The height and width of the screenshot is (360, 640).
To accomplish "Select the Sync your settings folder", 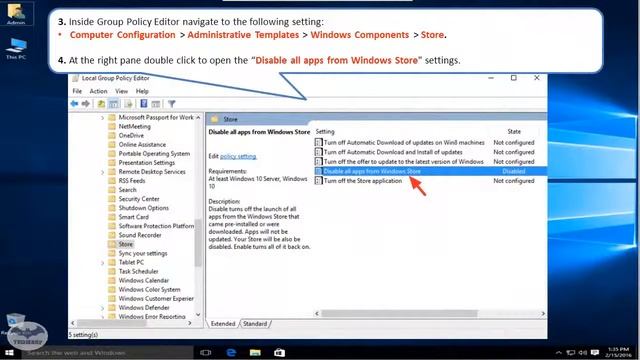I will pyautogui.click(x=143, y=253).
